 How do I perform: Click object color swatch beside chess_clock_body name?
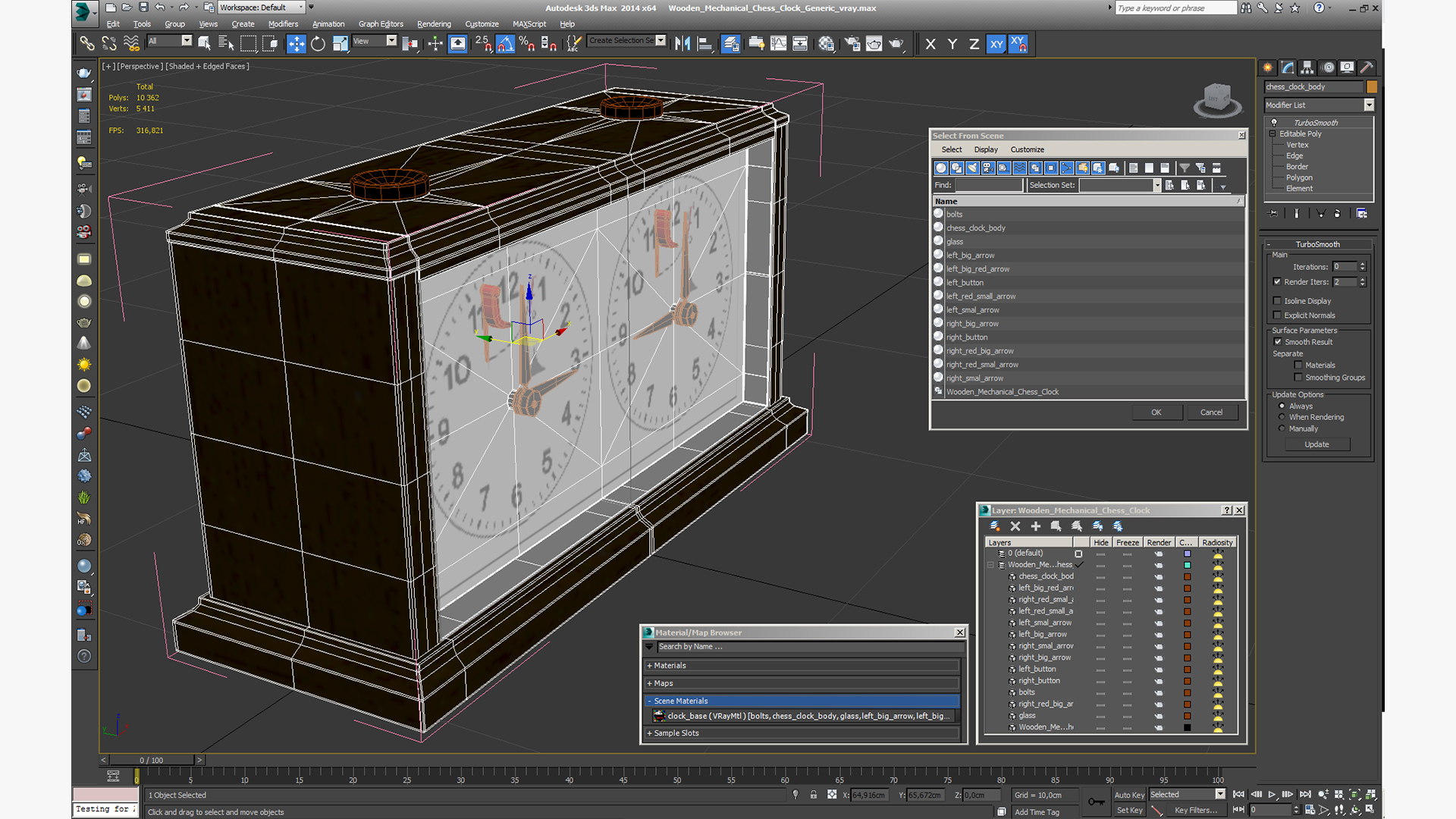click(x=1371, y=87)
